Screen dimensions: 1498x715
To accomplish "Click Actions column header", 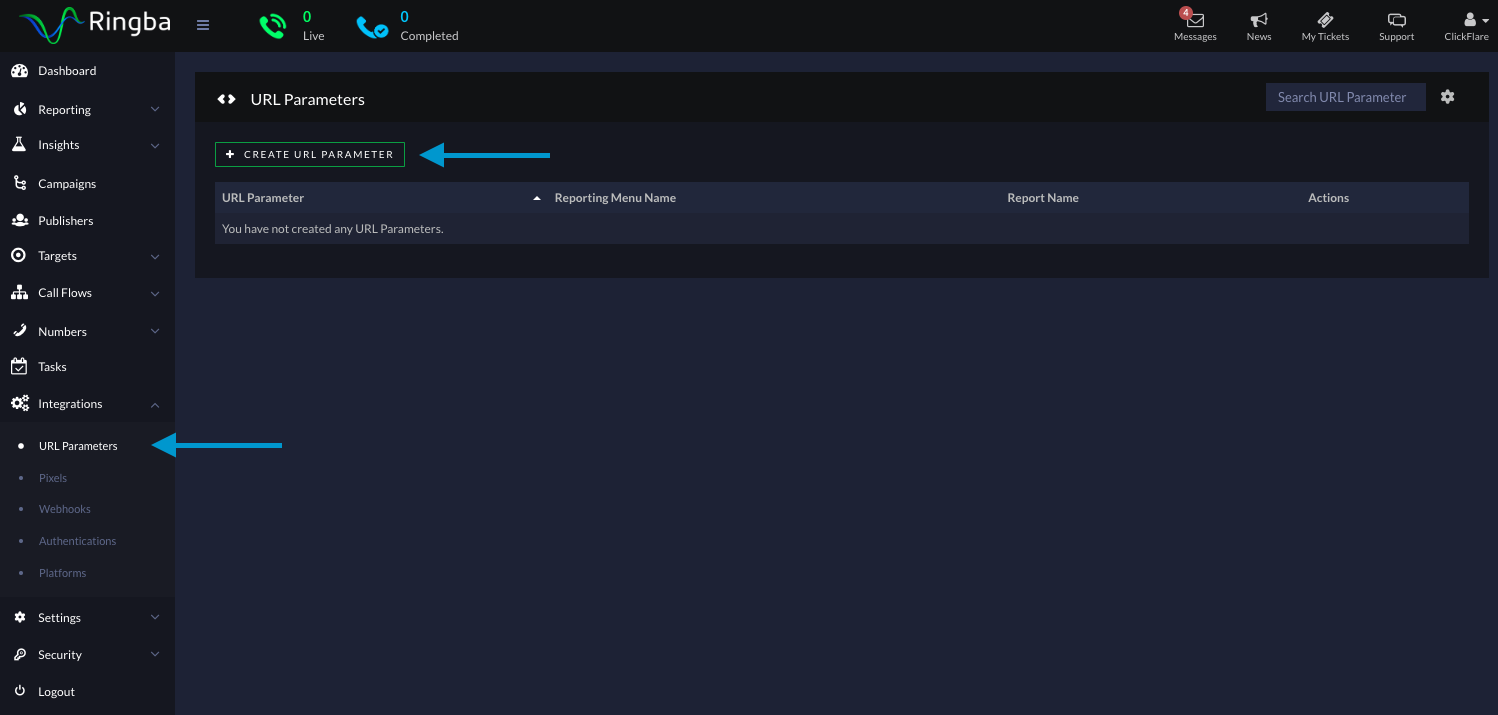I will (x=1329, y=198).
